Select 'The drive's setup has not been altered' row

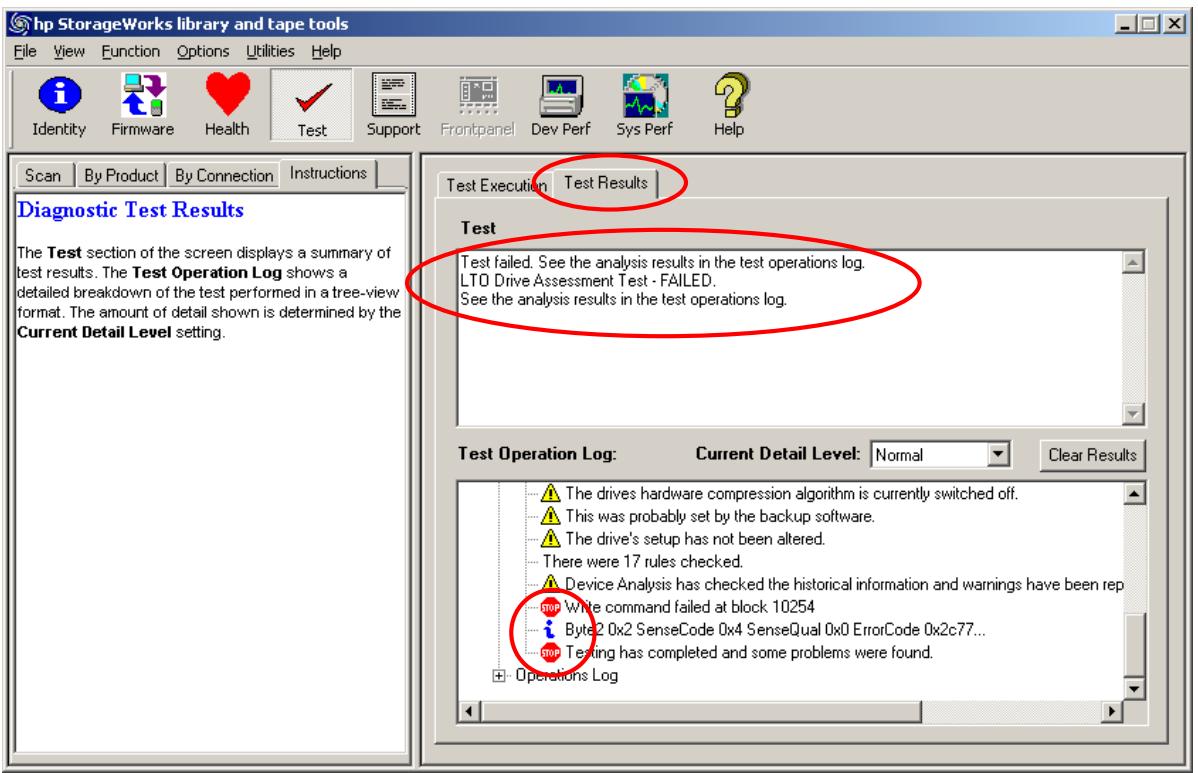tap(695, 539)
